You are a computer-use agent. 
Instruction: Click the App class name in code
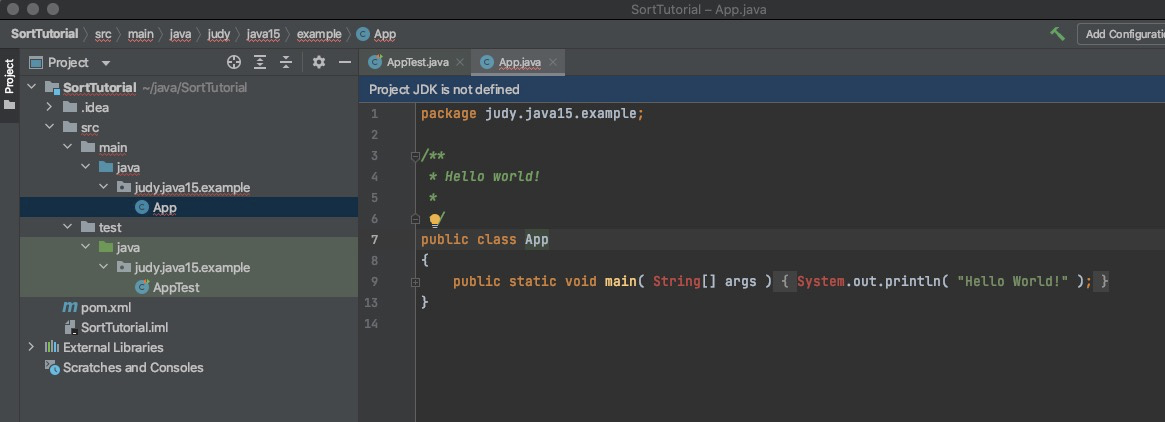(x=536, y=239)
